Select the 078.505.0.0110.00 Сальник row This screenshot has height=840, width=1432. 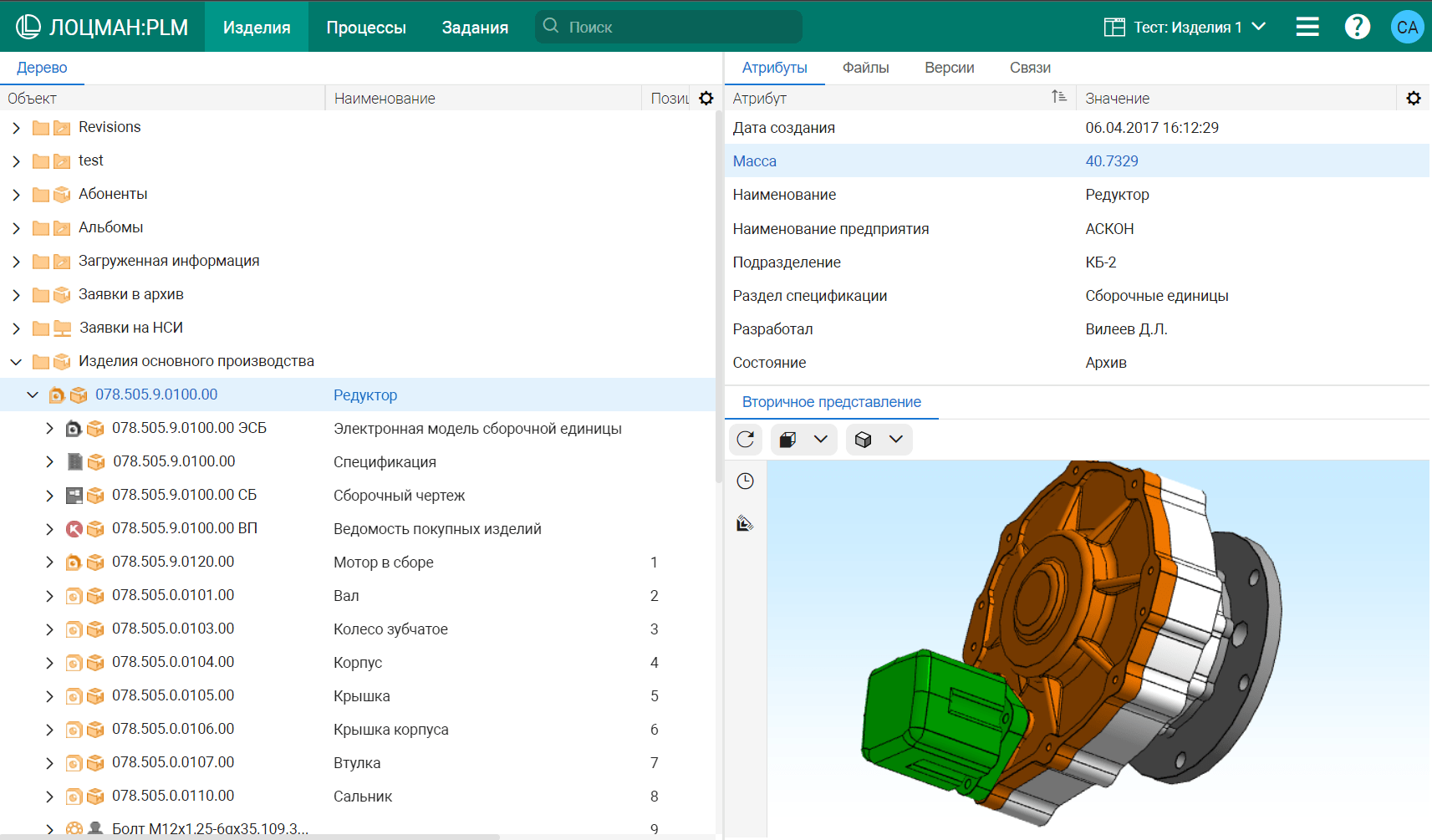(358, 796)
